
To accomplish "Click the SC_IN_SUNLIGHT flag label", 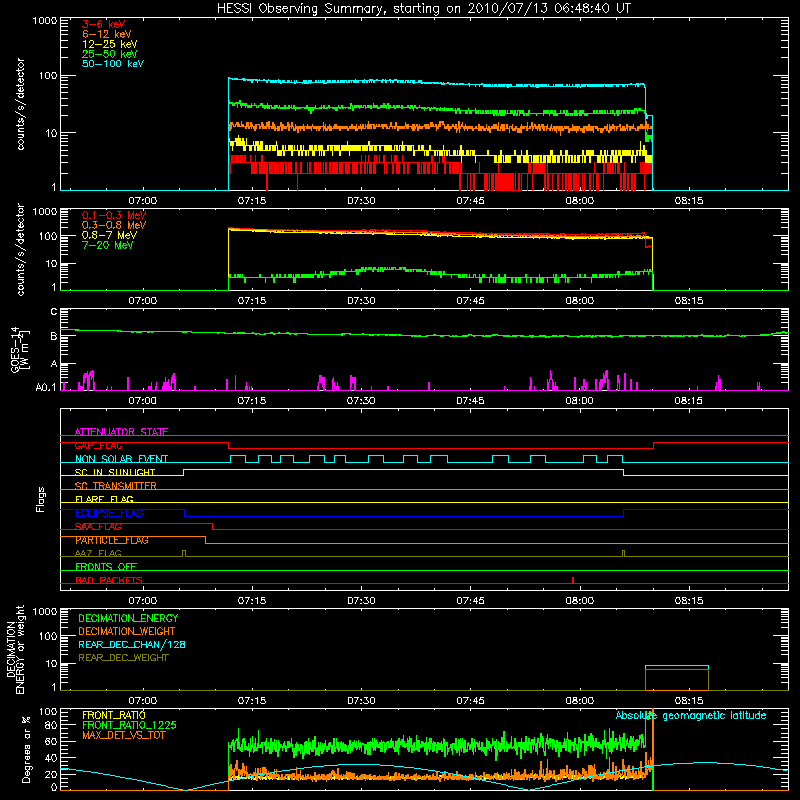I will click(x=115, y=472).
